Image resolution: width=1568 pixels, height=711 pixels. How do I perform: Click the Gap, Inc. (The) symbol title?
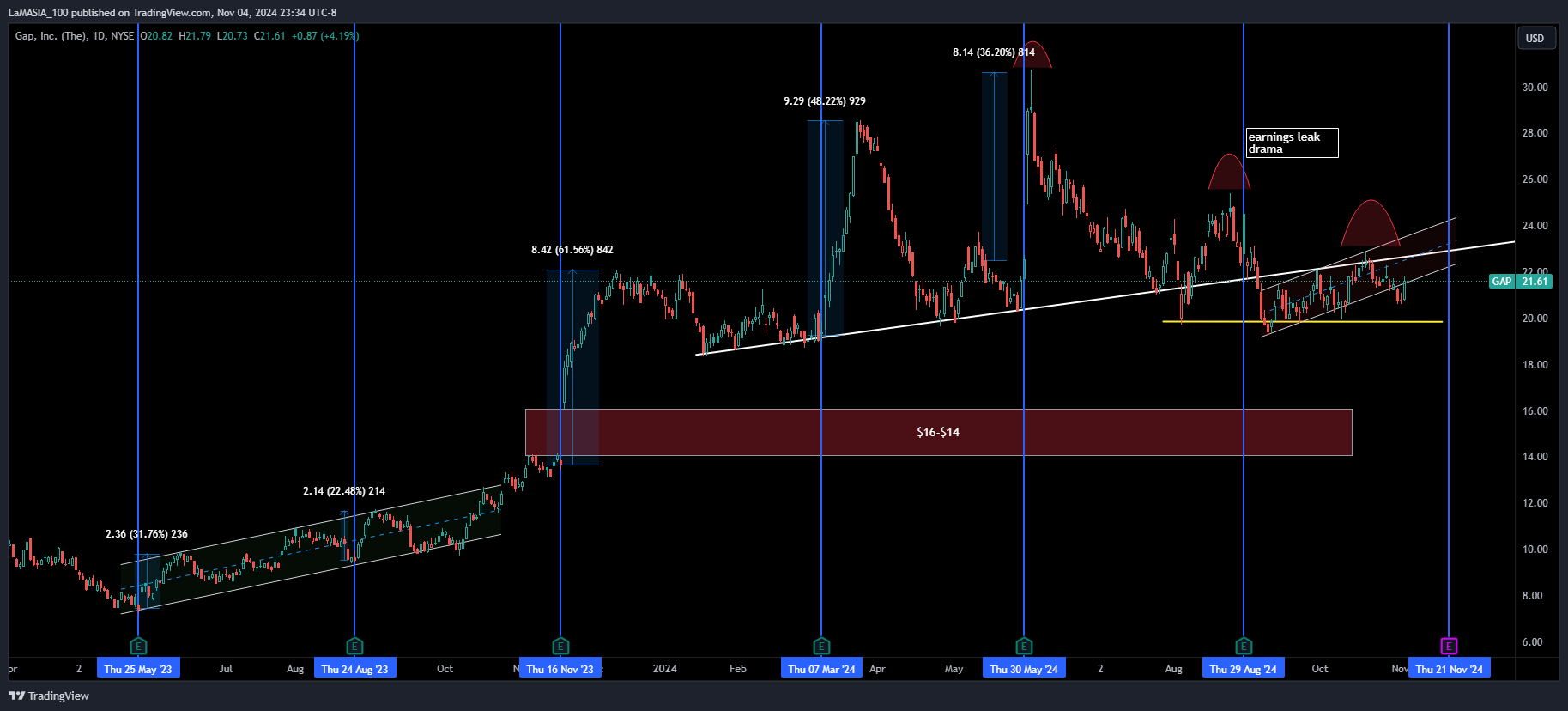(x=51, y=36)
